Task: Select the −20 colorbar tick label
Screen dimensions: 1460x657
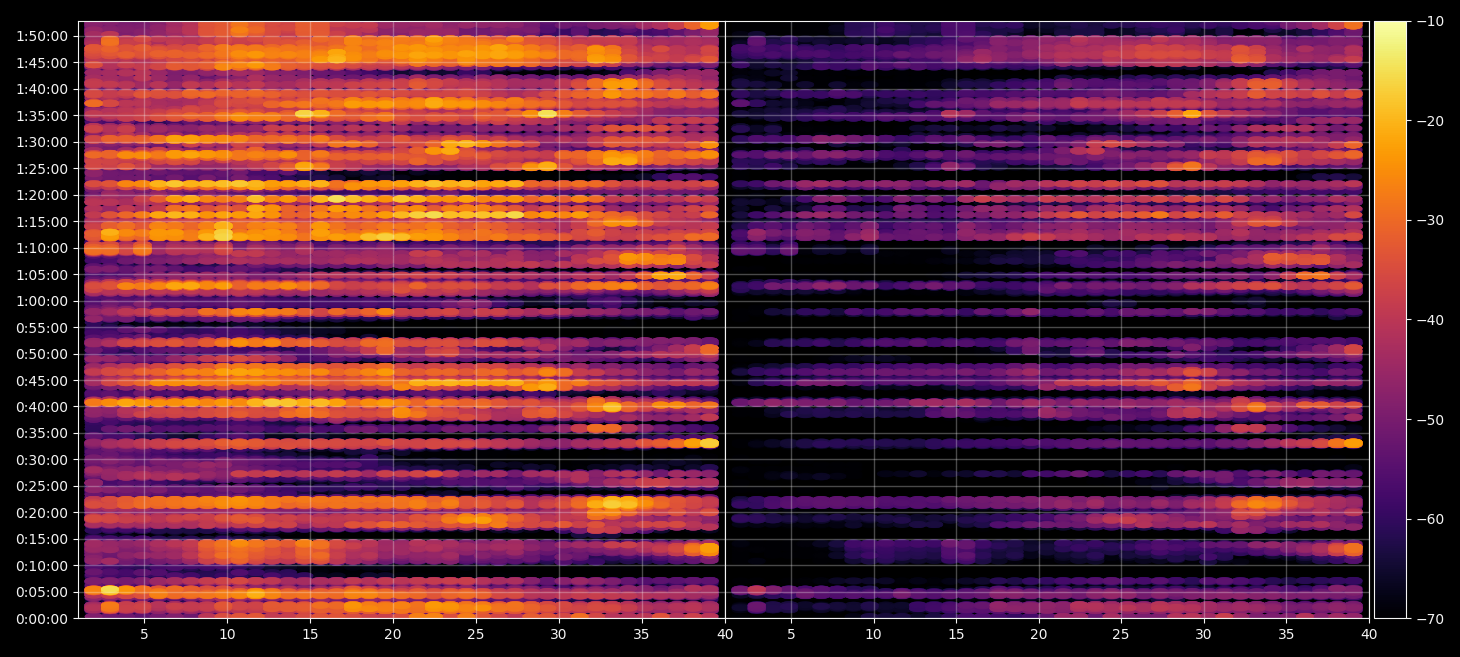Action: (x=1430, y=121)
